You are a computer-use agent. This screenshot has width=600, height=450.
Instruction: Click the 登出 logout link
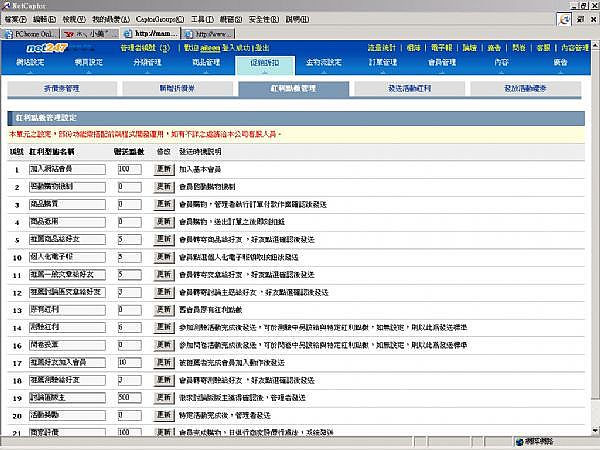coord(262,46)
